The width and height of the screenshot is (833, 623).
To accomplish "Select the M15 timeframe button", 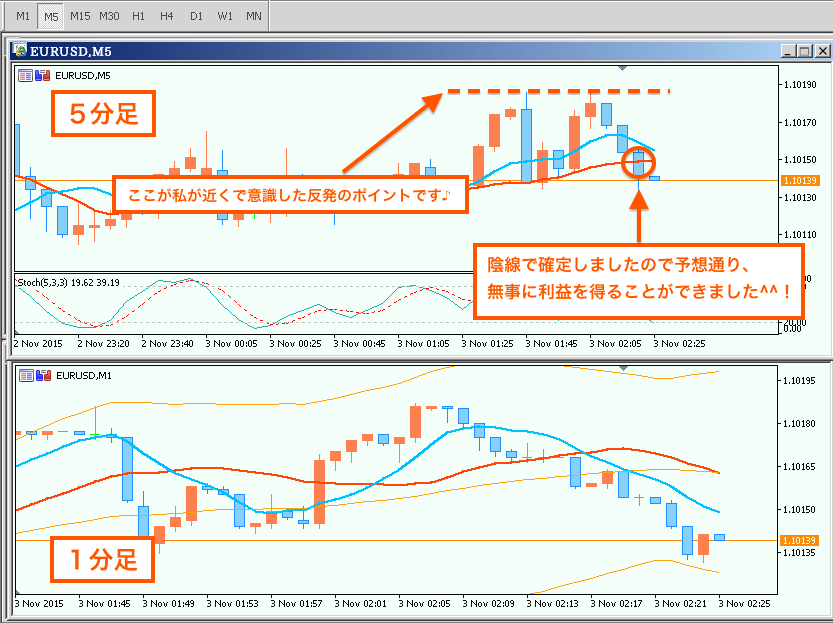I will (x=80, y=16).
